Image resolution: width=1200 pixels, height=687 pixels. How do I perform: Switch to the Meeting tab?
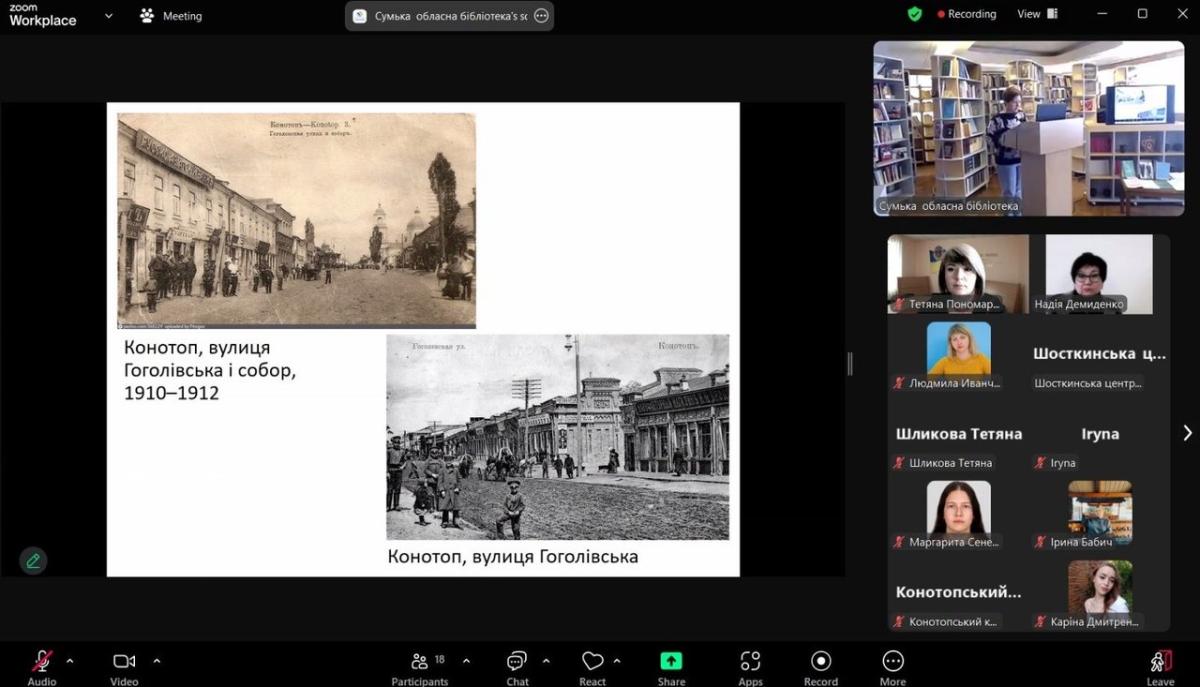[171, 16]
